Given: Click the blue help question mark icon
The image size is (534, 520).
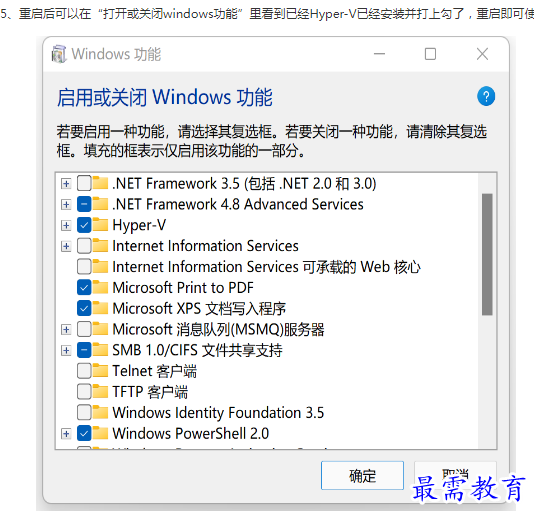Looking at the screenshot, I should [486, 96].
